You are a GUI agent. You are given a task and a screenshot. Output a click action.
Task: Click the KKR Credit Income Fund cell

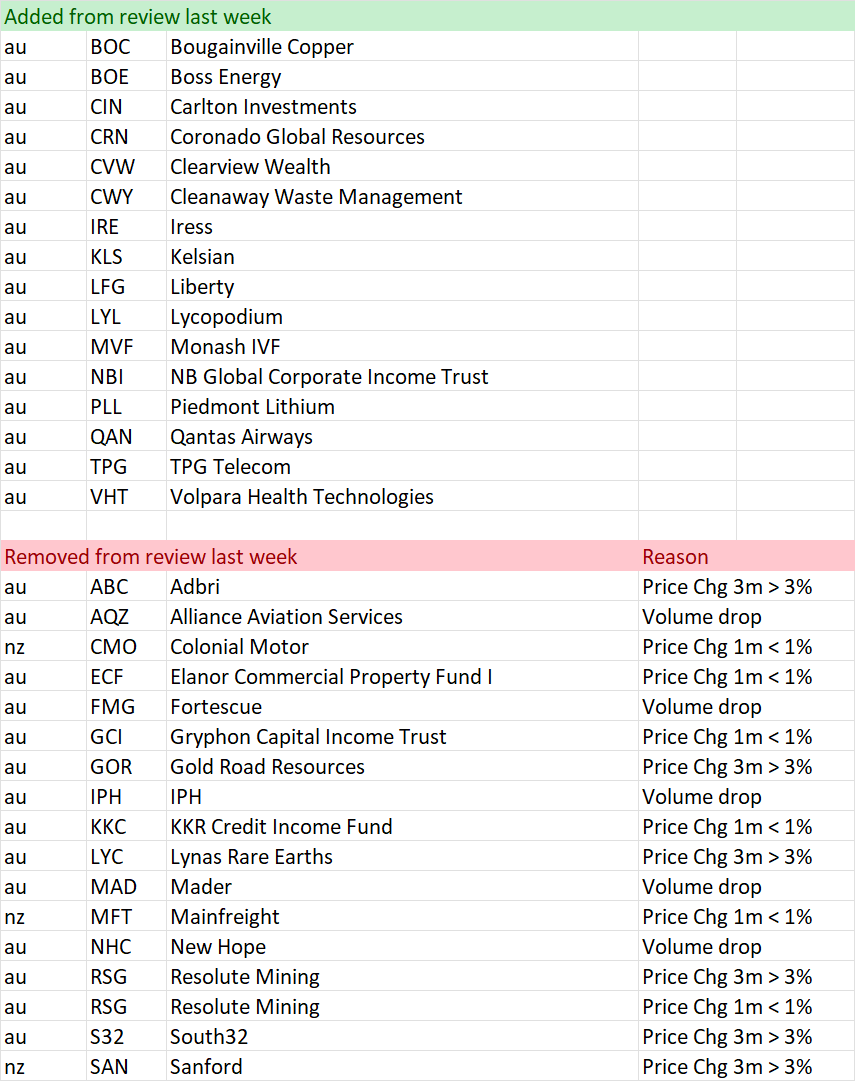402,827
